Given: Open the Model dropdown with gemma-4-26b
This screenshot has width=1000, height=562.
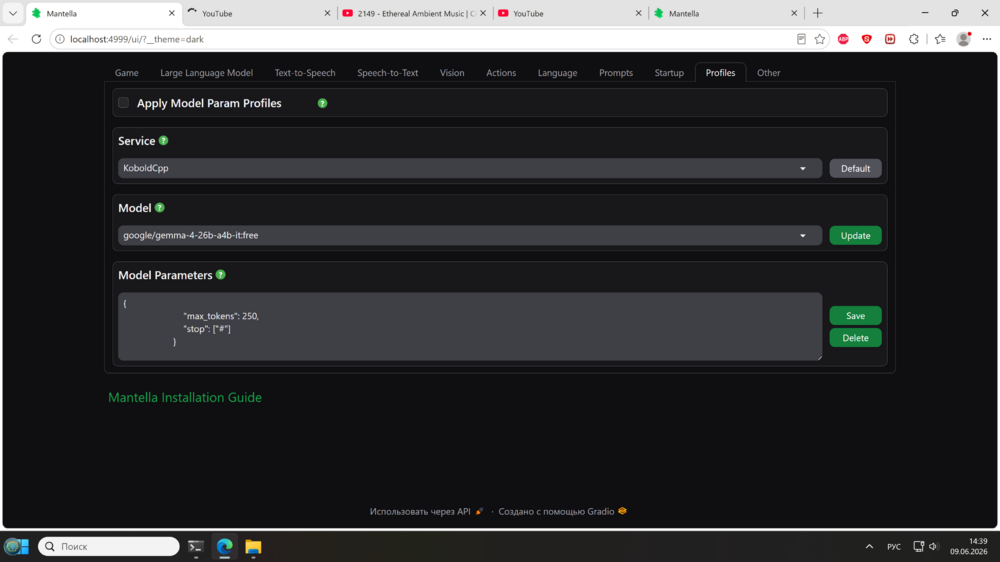Looking at the screenshot, I should click(x=470, y=235).
